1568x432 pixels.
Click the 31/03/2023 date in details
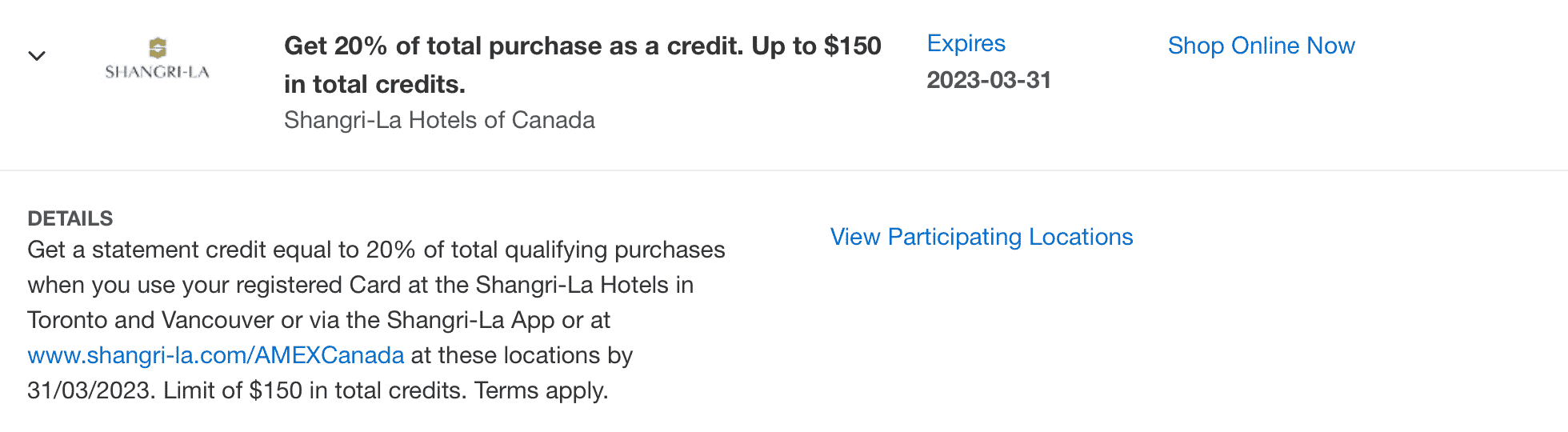click(88, 390)
